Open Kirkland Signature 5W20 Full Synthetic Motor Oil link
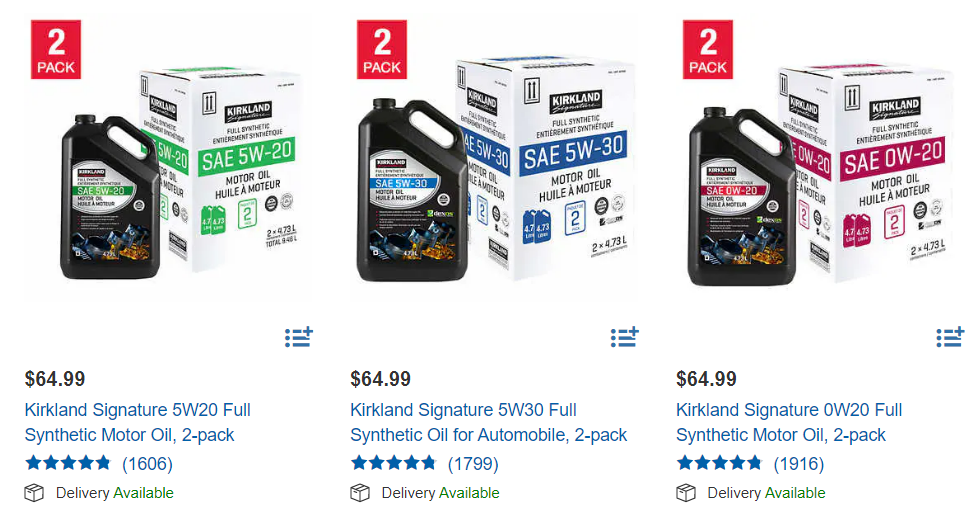 (x=137, y=423)
